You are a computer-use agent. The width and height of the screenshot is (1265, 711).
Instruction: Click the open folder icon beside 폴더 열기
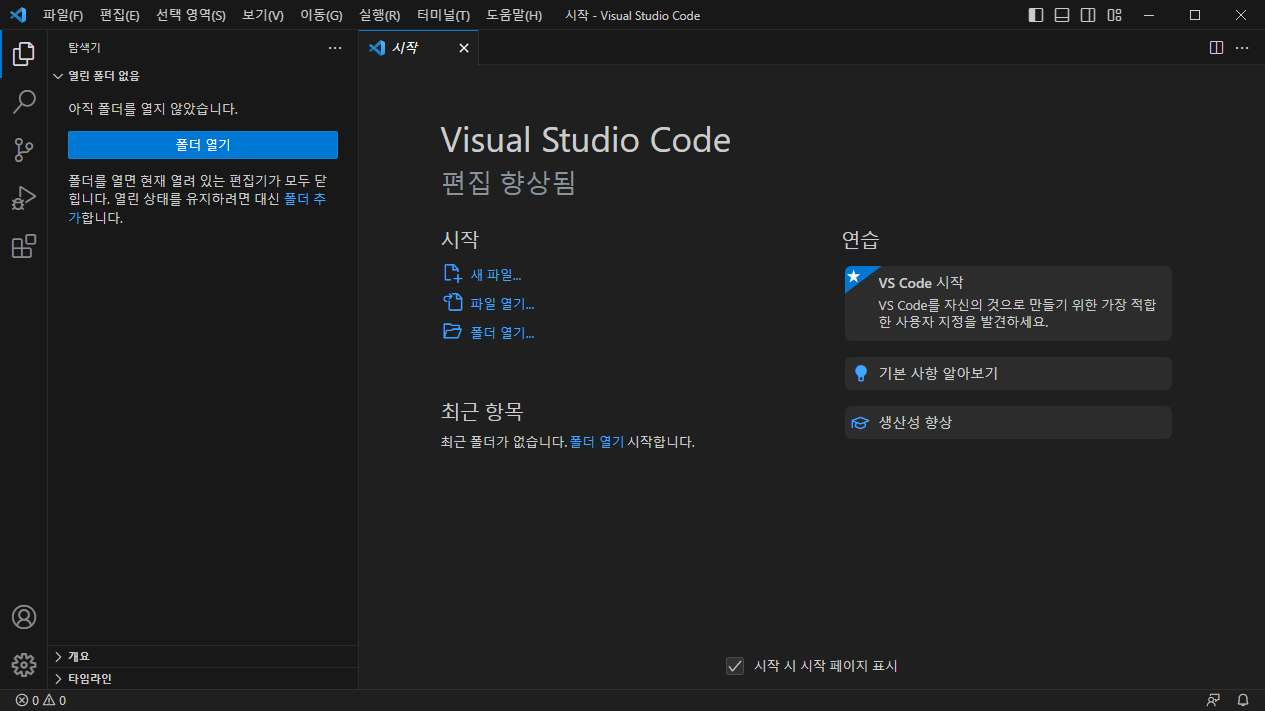point(452,332)
